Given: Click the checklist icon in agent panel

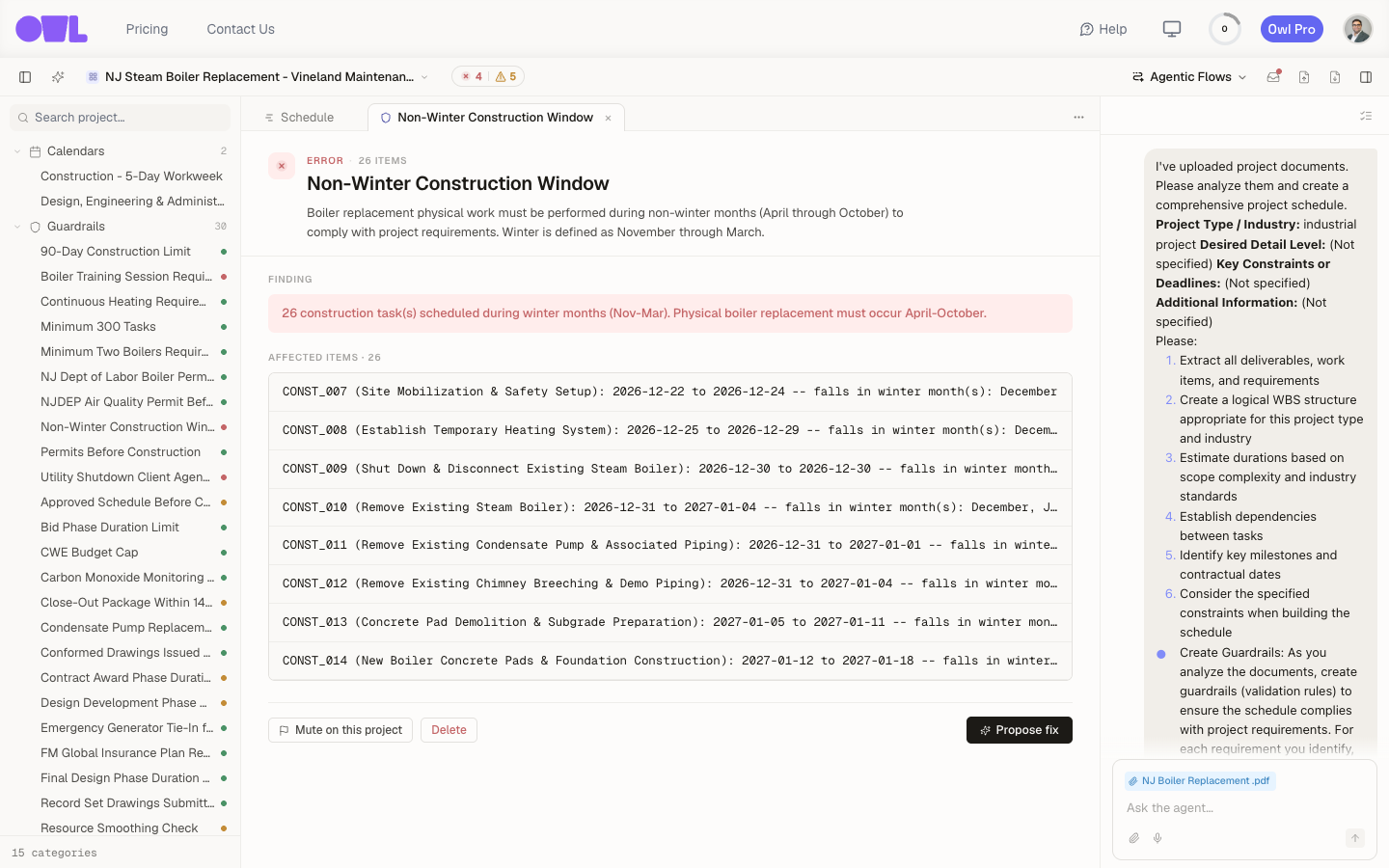Looking at the screenshot, I should pos(1366,116).
